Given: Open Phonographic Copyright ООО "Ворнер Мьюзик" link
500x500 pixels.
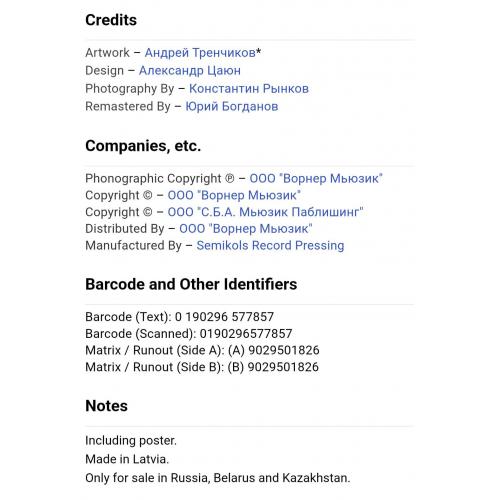Looking at the screenshot, I should (x=316, y=178).
